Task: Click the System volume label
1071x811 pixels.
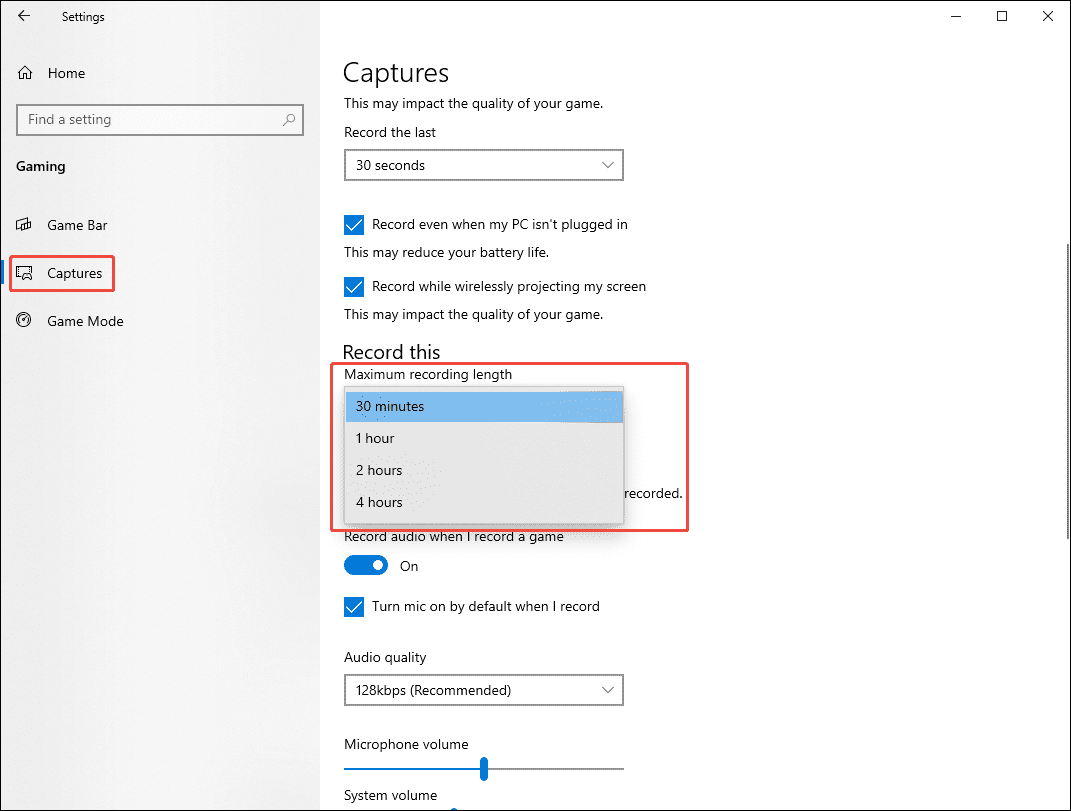Action: [x=391, y=795]
